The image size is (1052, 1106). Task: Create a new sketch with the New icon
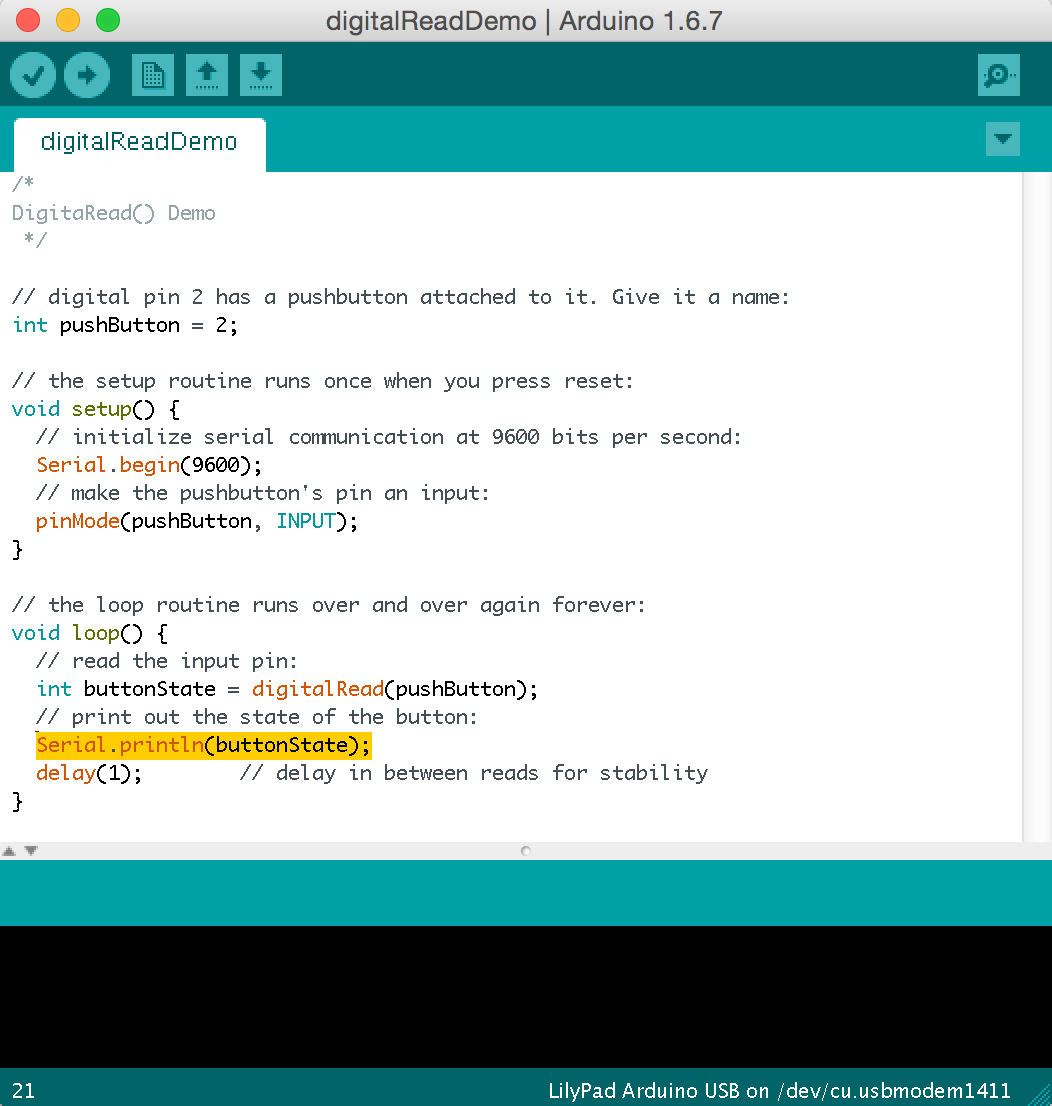(x=153, y=75)
